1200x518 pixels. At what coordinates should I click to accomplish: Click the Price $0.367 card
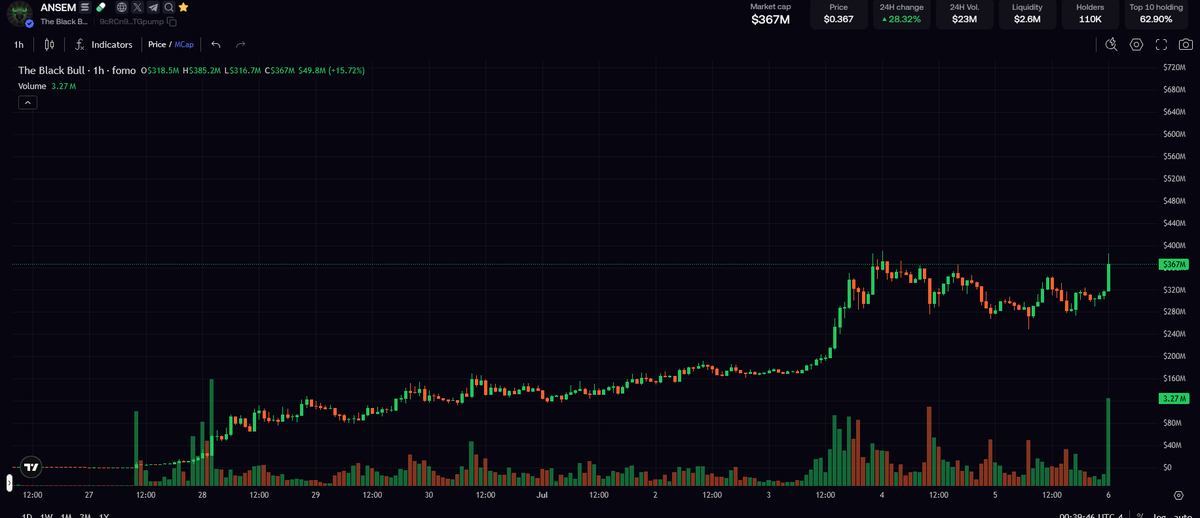pyautogui.click(x=838, y=14)
